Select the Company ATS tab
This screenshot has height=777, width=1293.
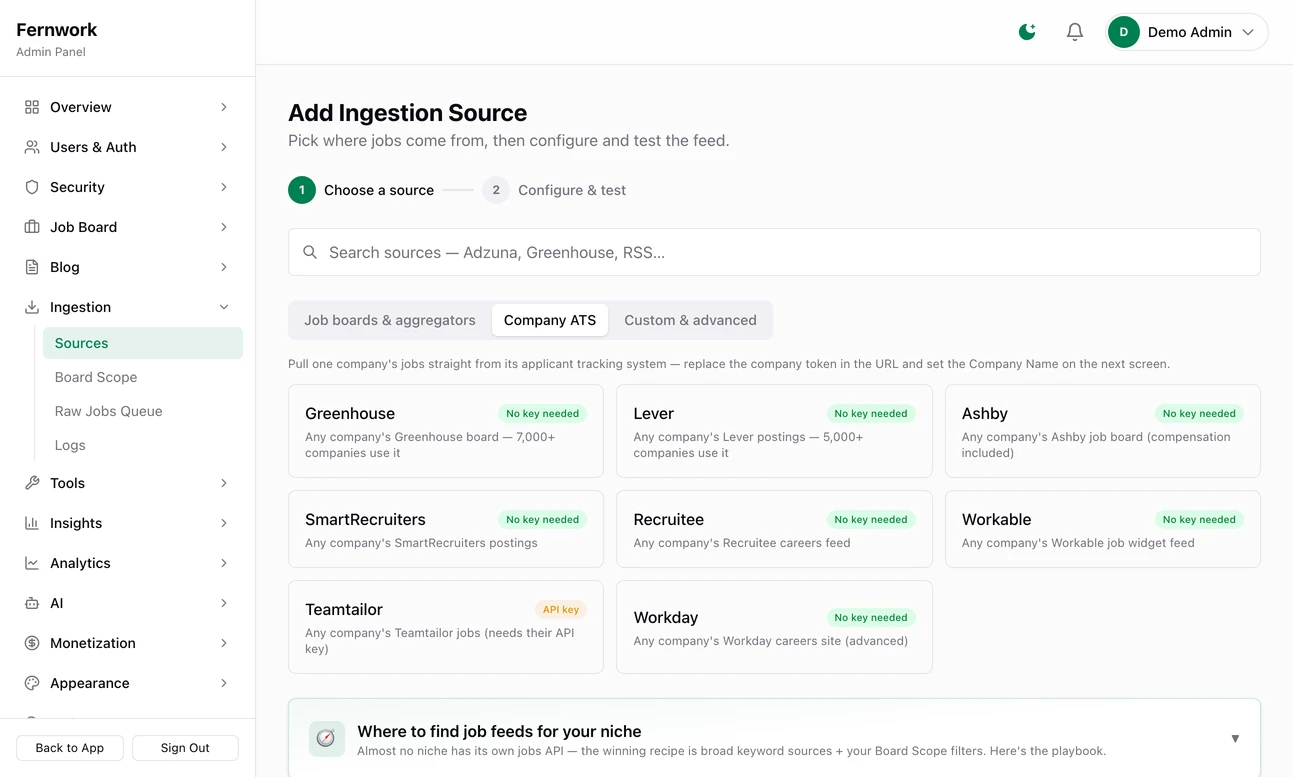click(x=550, y=320)
